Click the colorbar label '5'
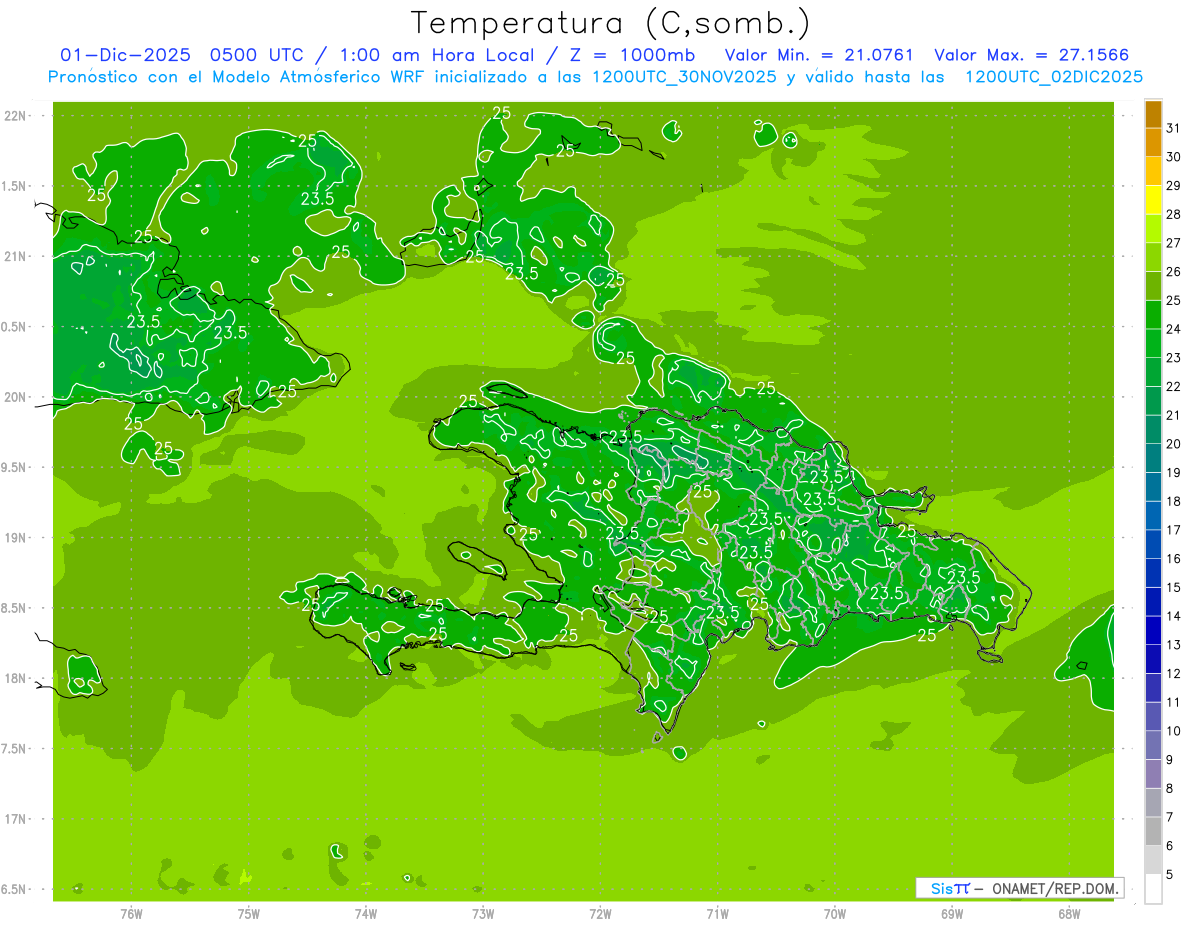1200x927 pixels. tap(1170, 874)
